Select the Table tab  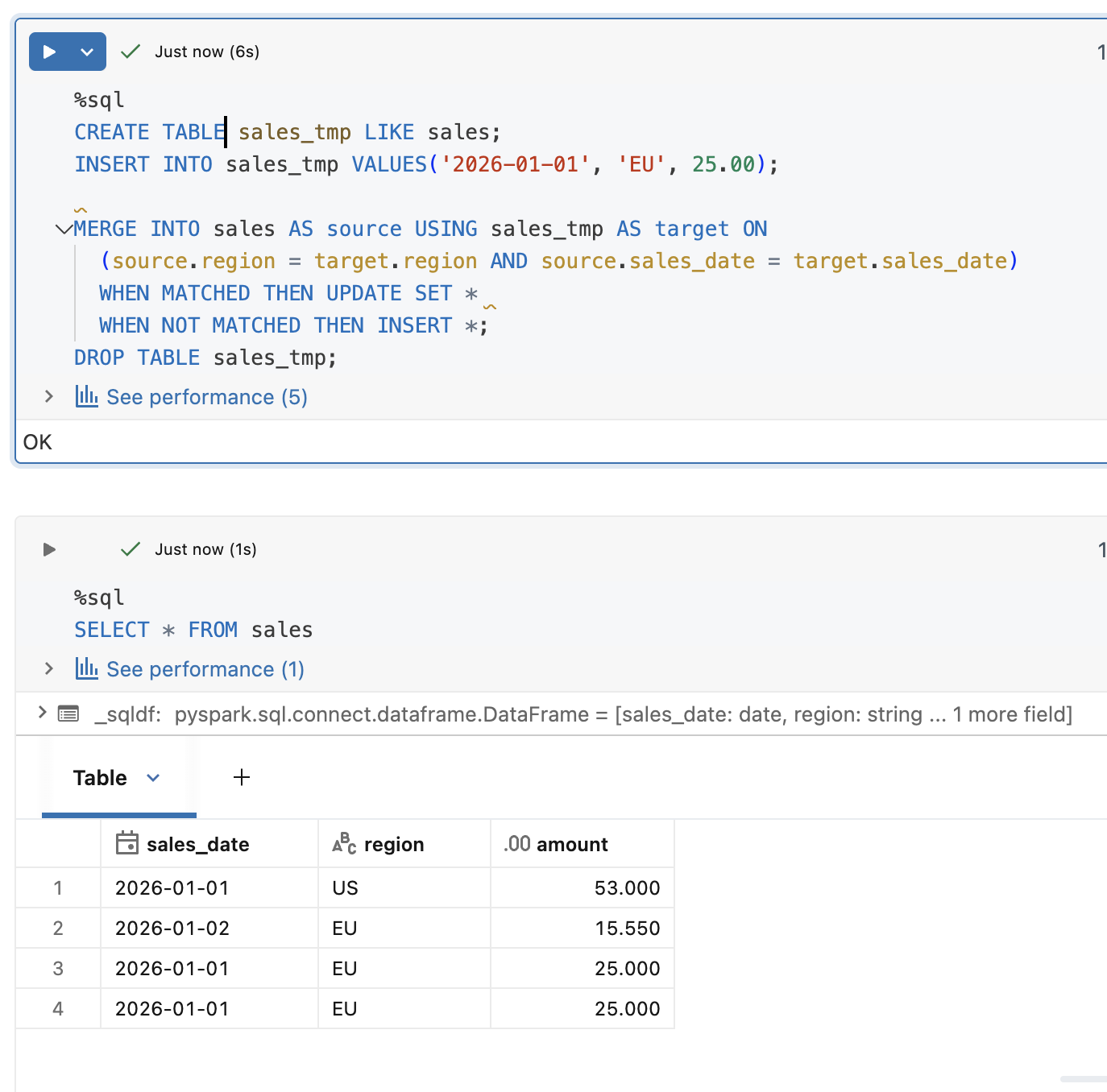(x=100, y=778)
